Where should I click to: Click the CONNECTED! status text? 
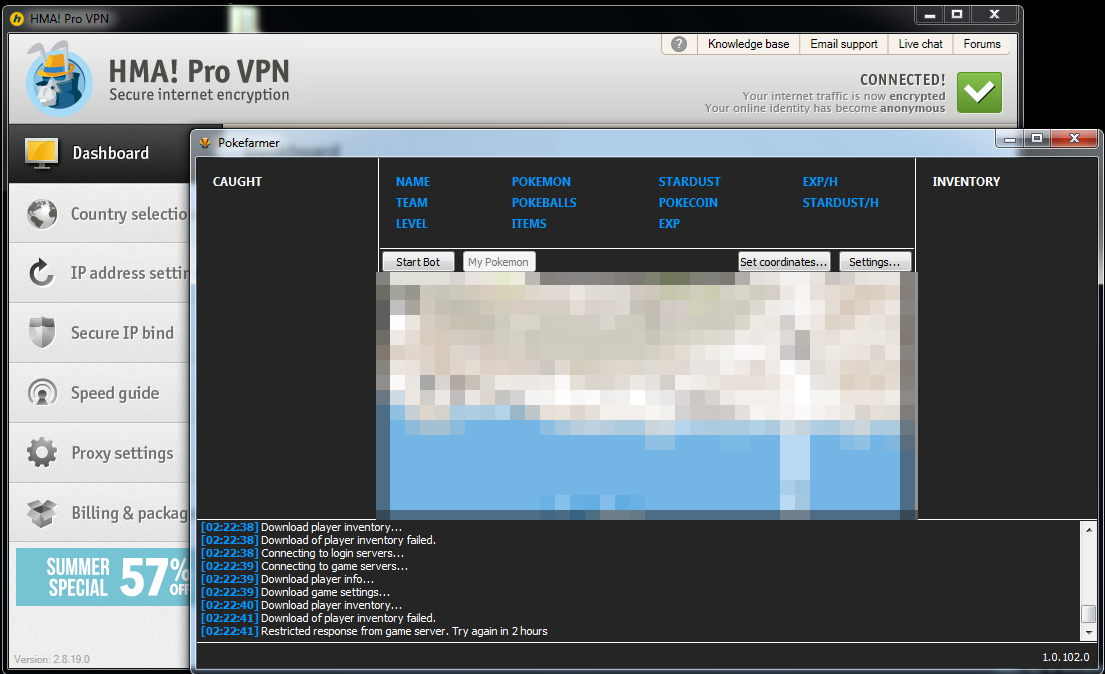(903, 80)
